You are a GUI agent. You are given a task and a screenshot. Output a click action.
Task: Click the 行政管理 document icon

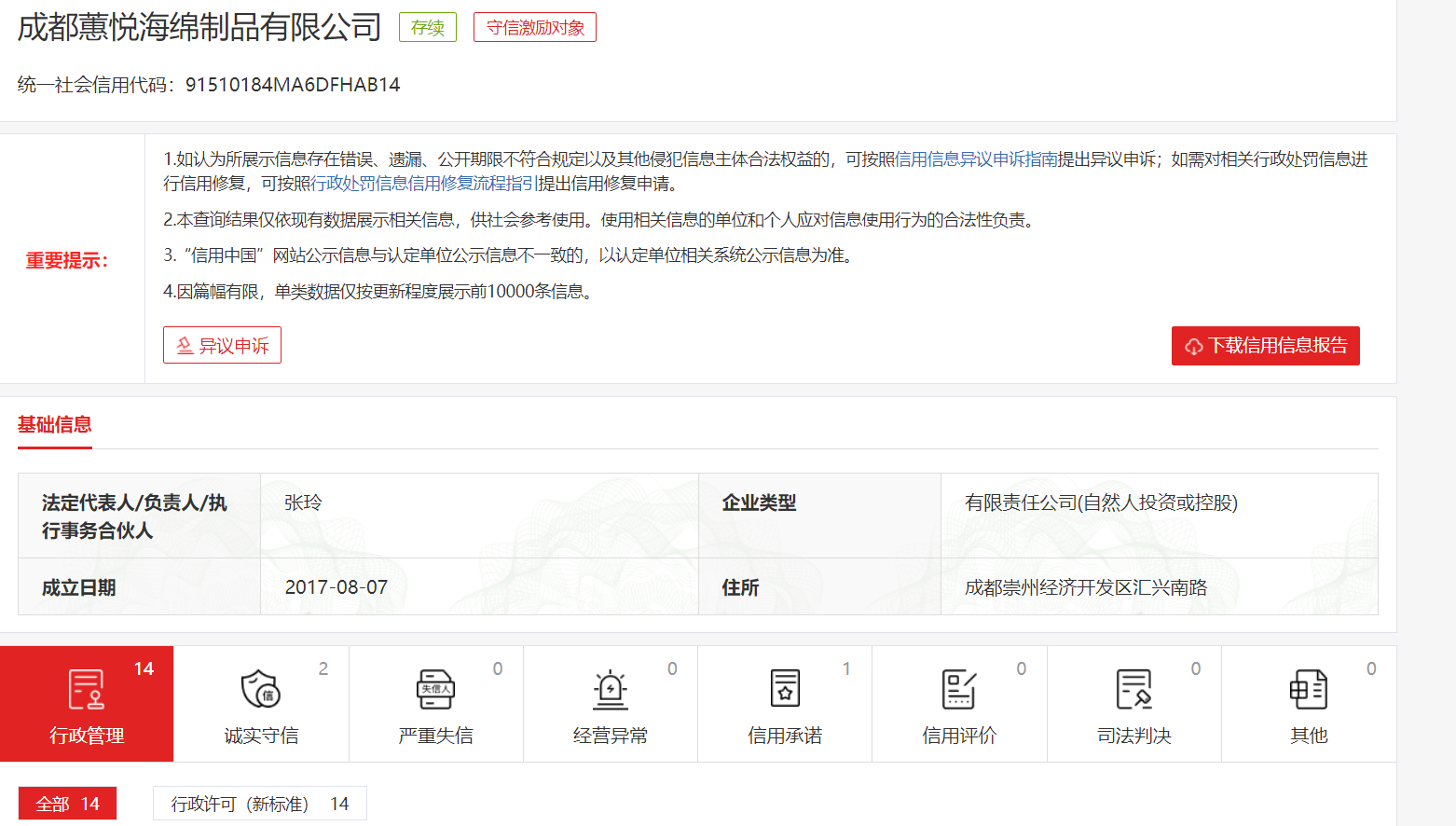tap(87, 690)
